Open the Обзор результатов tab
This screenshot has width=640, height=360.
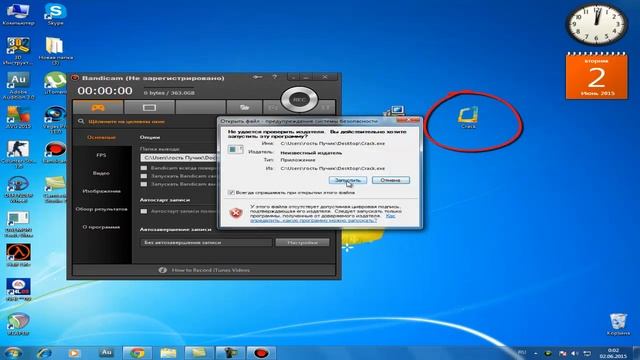[x=102, y=209]
